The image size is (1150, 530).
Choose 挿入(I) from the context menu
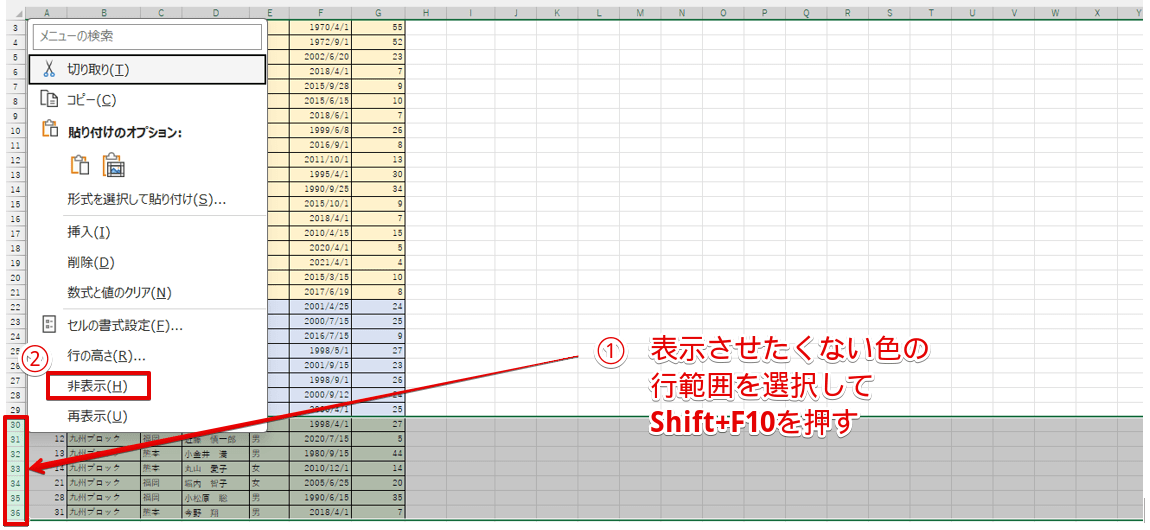147,232
